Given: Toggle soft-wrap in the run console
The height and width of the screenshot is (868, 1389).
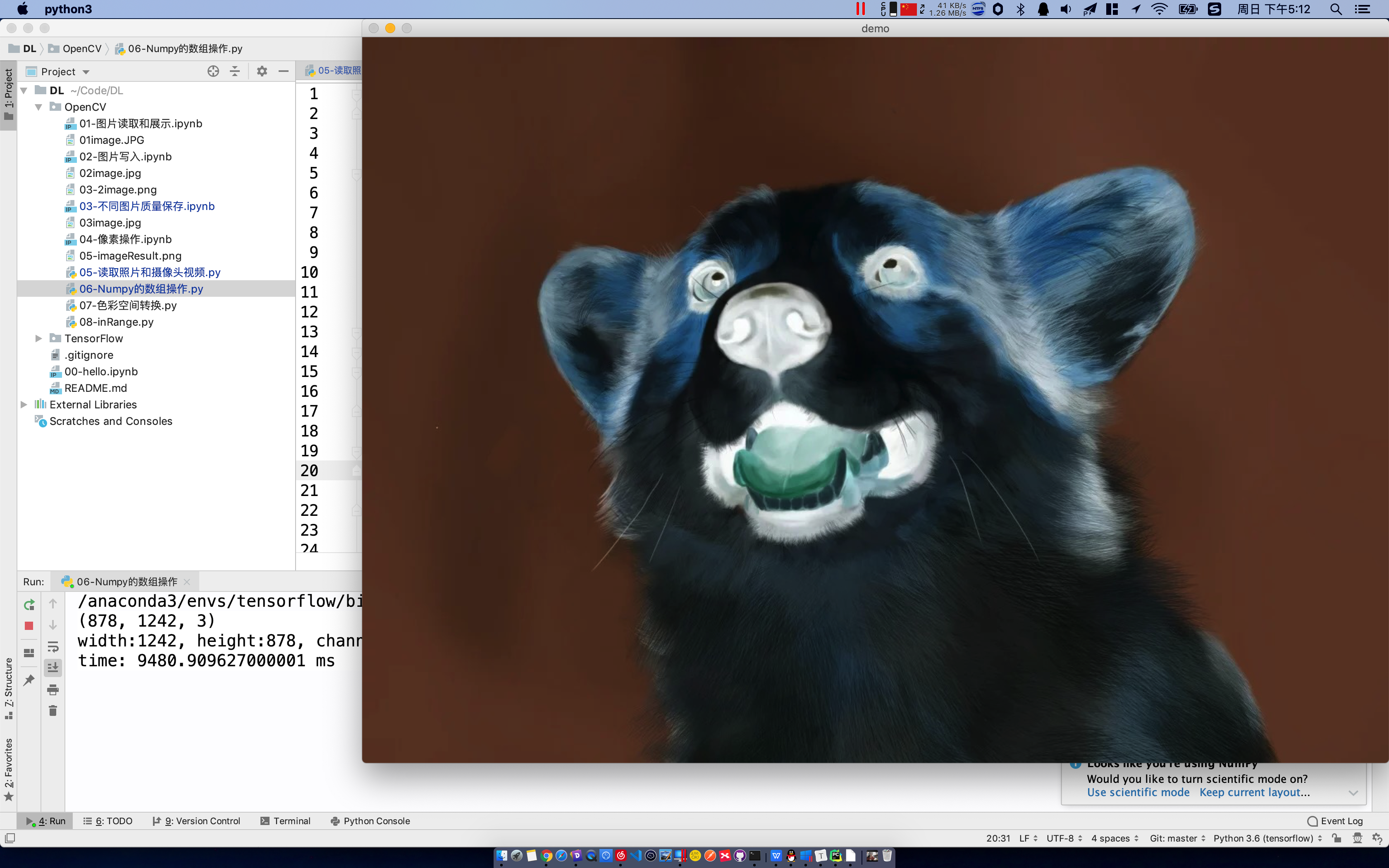Looking at the screenshot, I should 53,647.
